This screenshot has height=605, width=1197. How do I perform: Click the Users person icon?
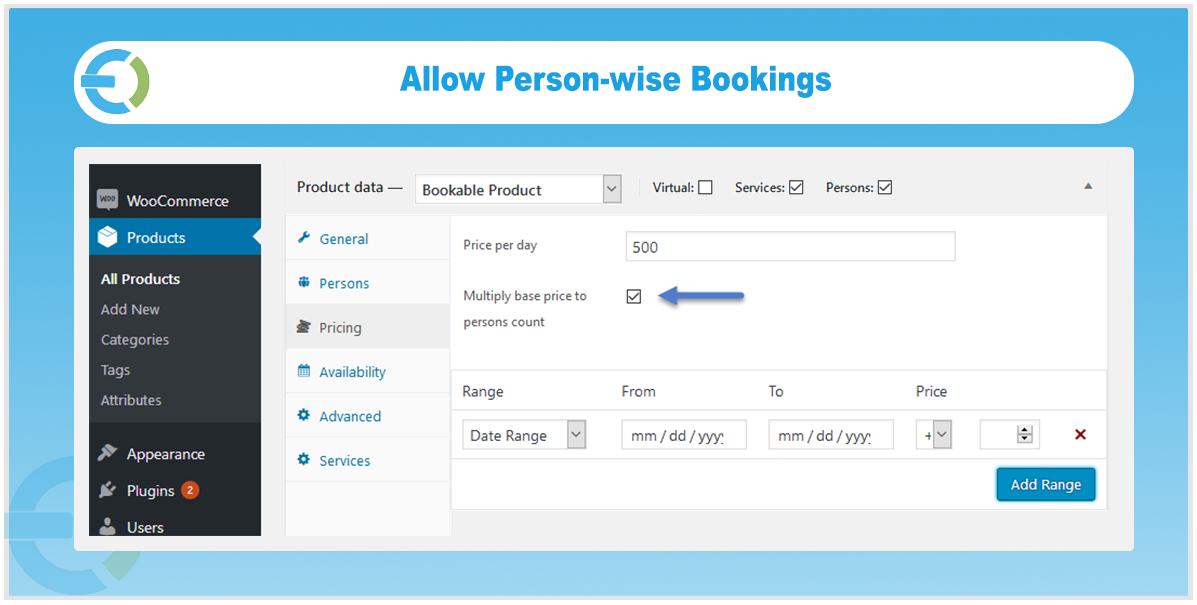tap(108, 527)
